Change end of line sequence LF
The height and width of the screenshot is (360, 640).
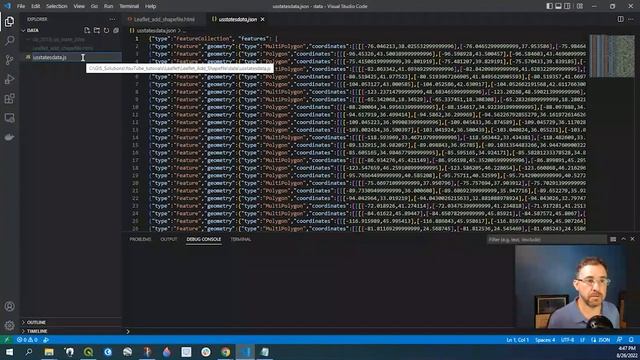(x=582, y=340)
